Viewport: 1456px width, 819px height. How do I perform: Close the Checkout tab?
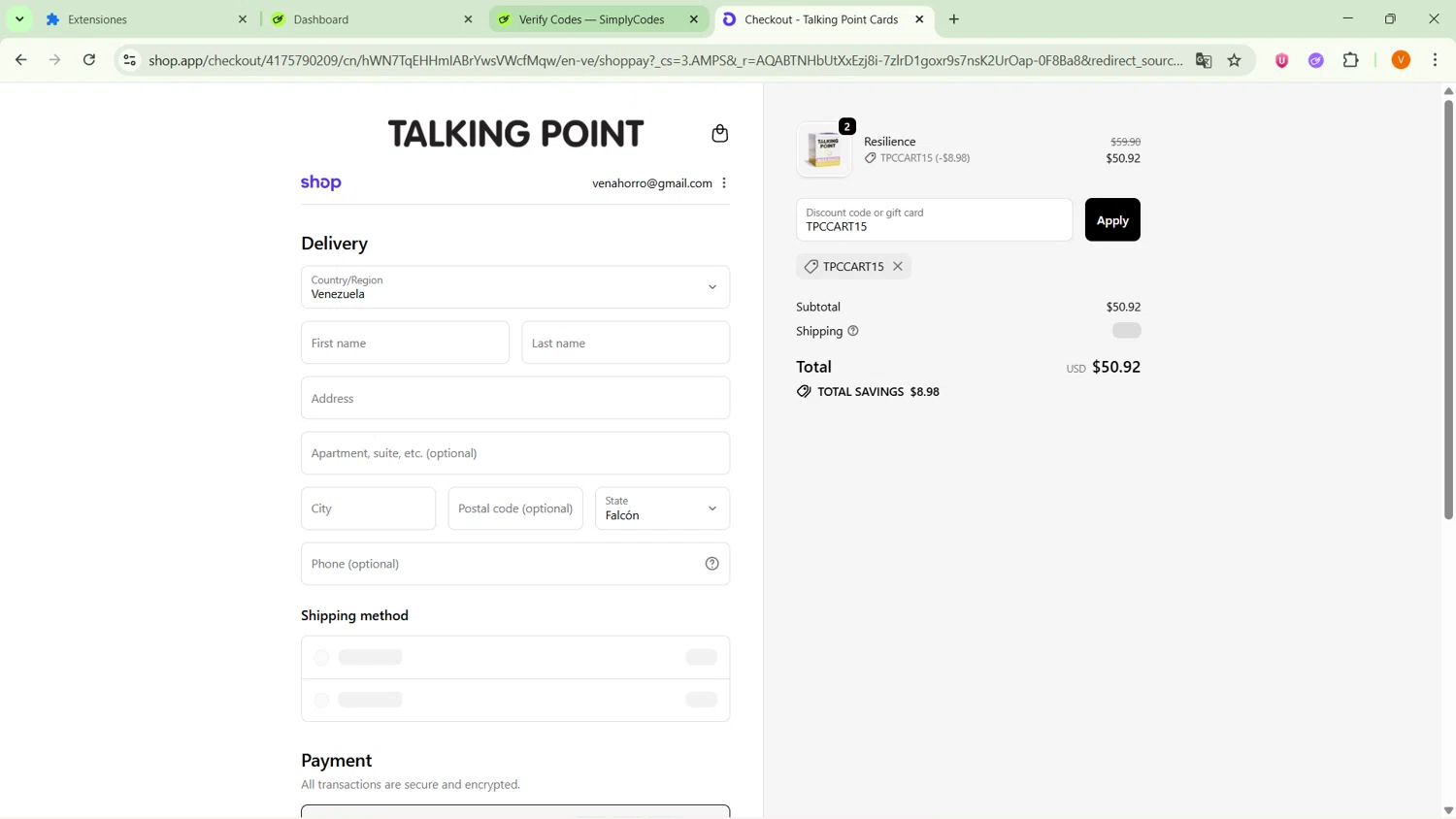[919, 19]
